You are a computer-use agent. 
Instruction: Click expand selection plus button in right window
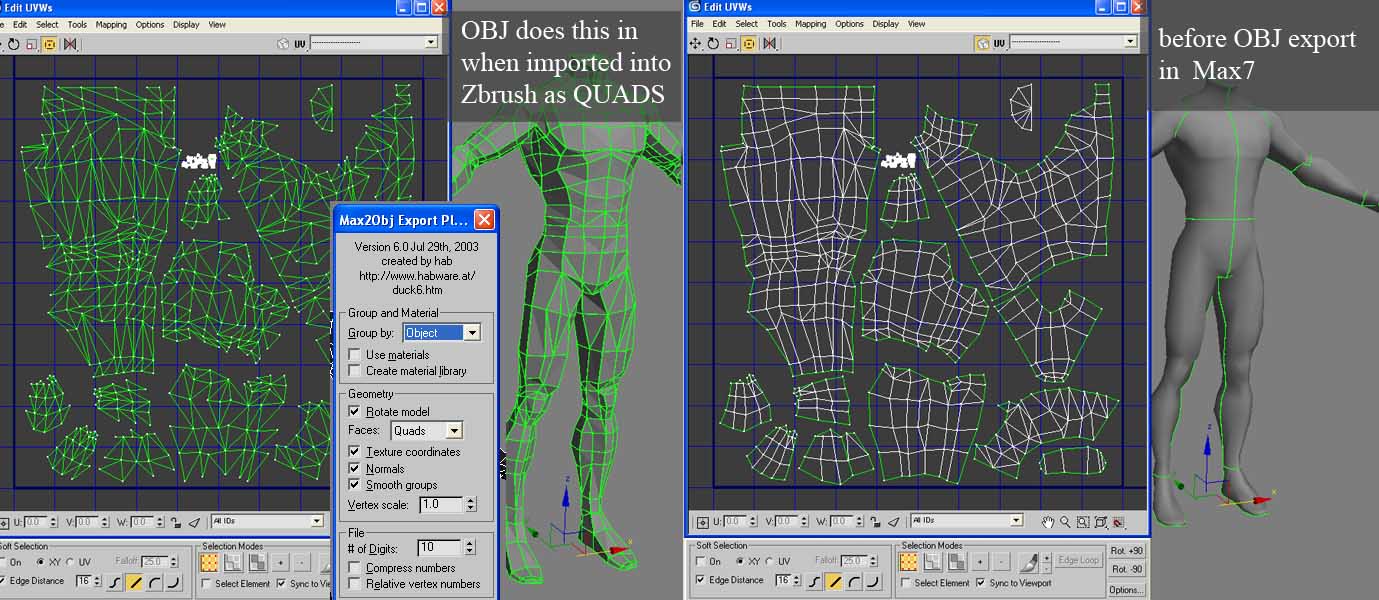pyautogui.click(x=980, y=562)
